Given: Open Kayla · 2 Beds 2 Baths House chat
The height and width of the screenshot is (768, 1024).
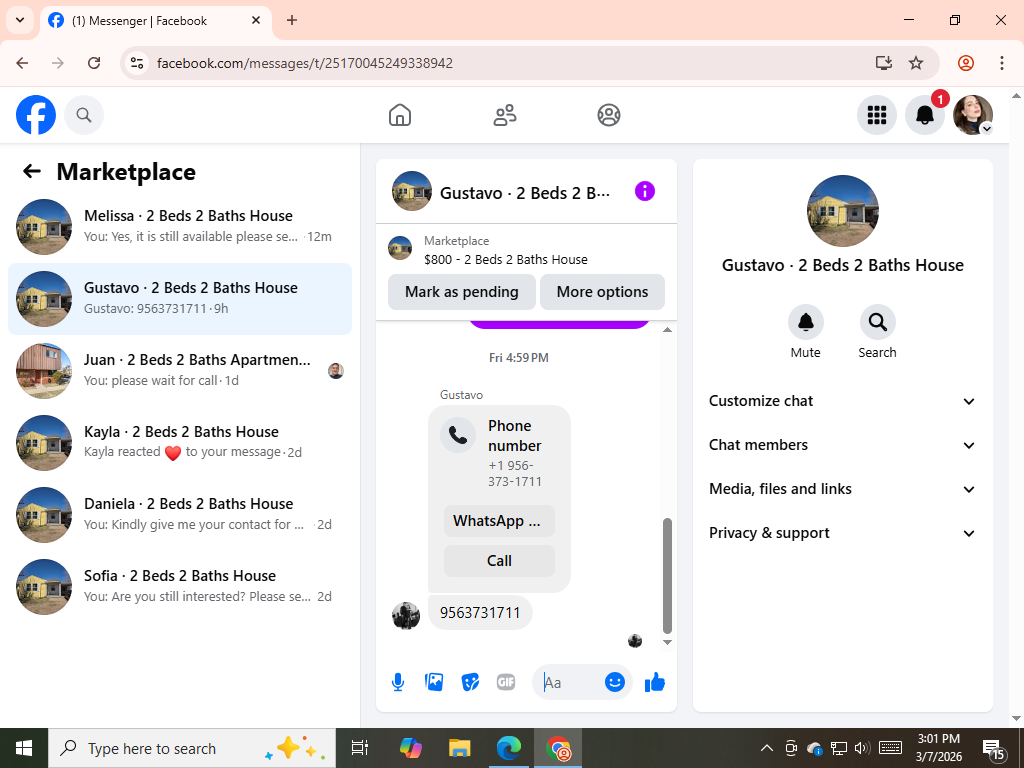Looking at the screenshot, I should 180,443.
